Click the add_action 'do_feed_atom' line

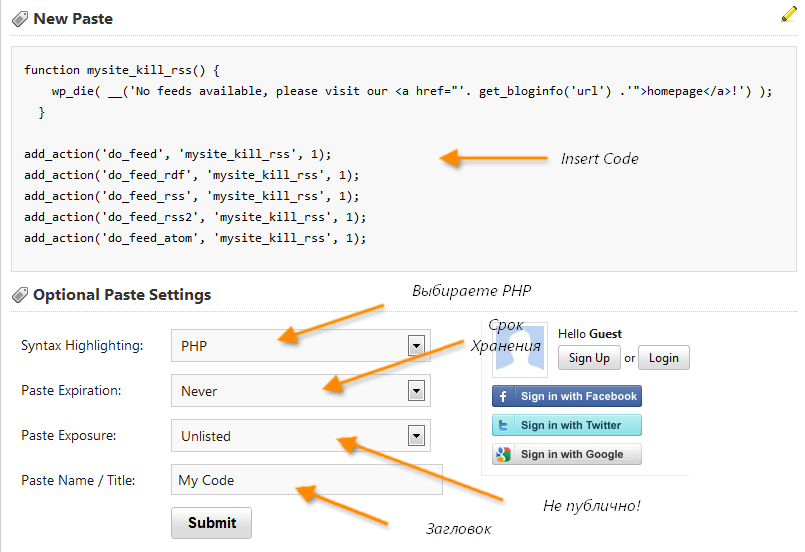(195, 239)
